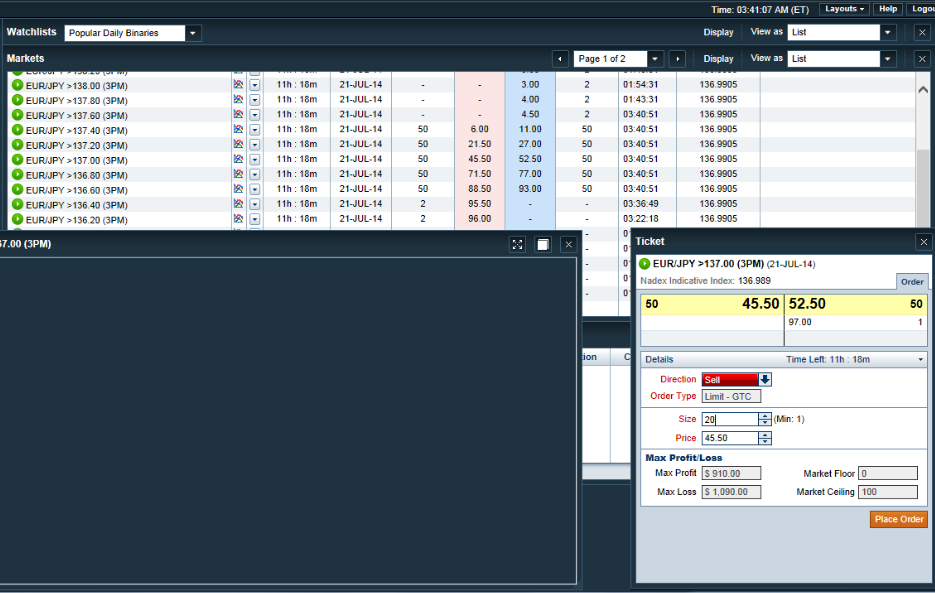This screenshot has width=935, height=593.
Task: Click Display in the Markets bar
Action: pyautogui.click(x=719, y=58)
